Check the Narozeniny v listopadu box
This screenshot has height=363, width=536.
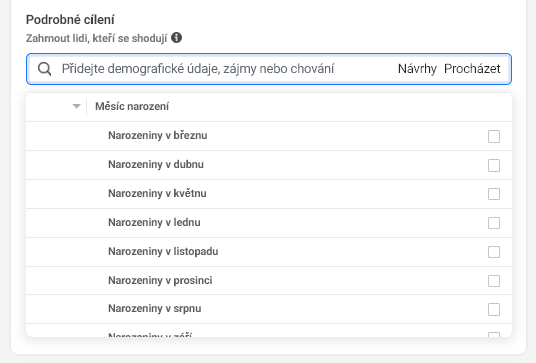494,252
